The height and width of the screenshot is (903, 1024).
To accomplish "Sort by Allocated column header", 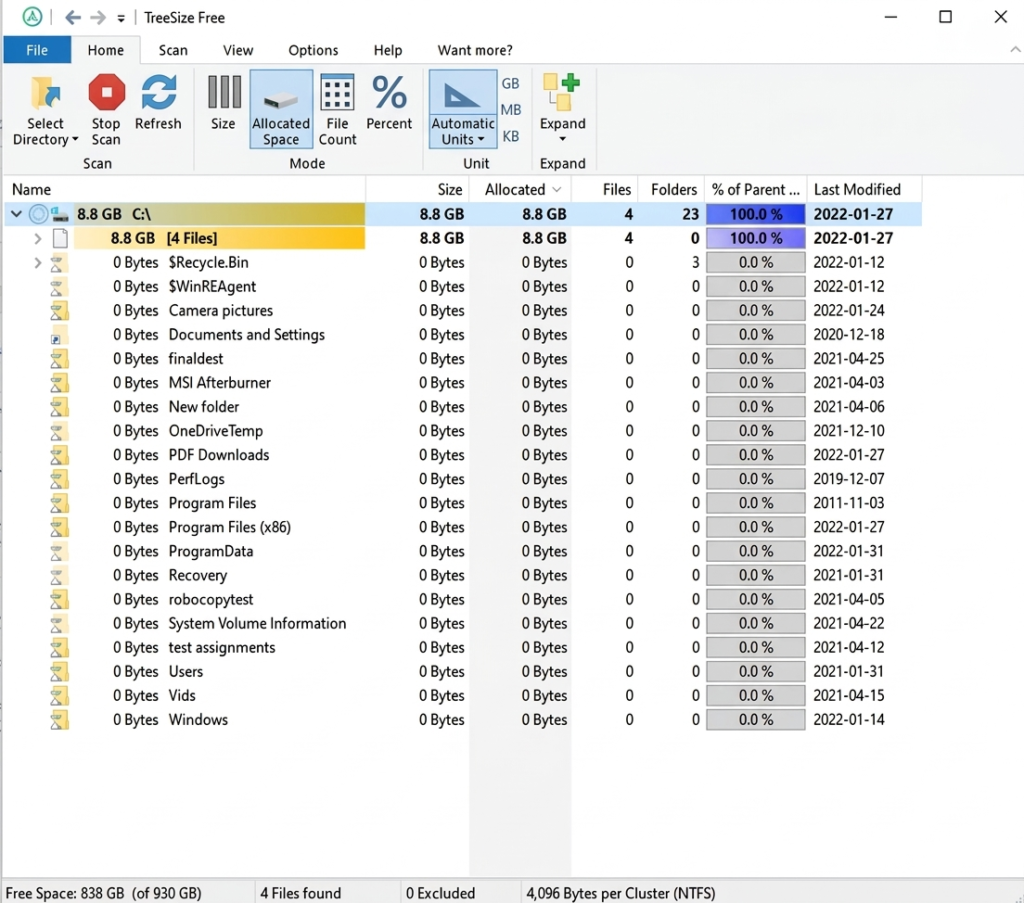I will click(x=515, y=189).
